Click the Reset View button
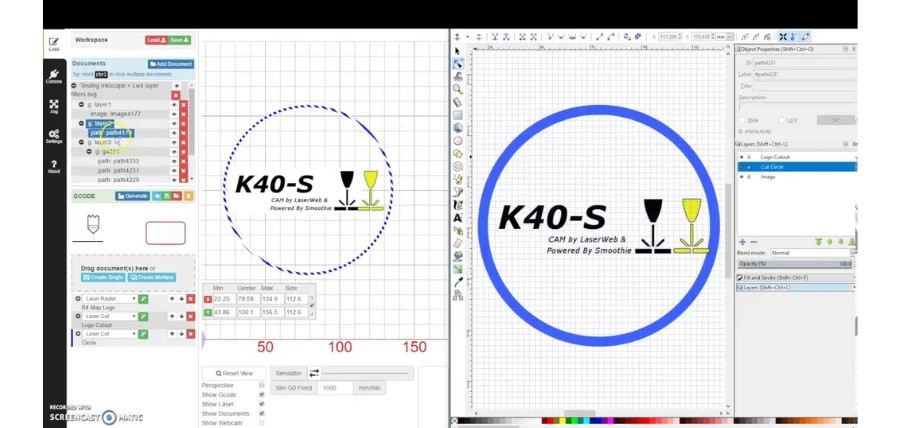 pos(234,373)
